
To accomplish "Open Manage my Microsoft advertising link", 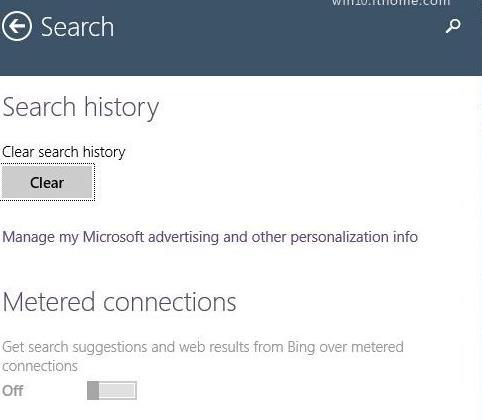I will click(x=210, y=237).
